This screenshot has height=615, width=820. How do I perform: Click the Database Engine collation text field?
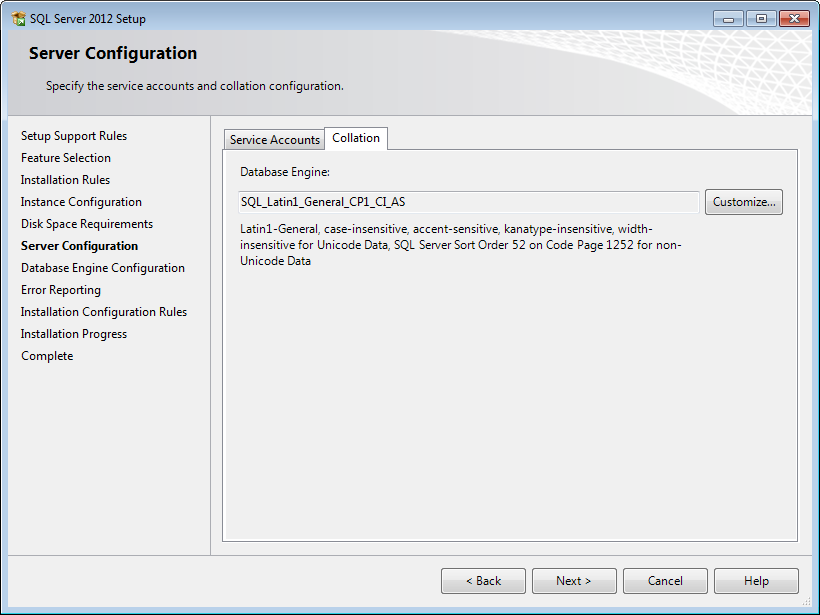468,202
